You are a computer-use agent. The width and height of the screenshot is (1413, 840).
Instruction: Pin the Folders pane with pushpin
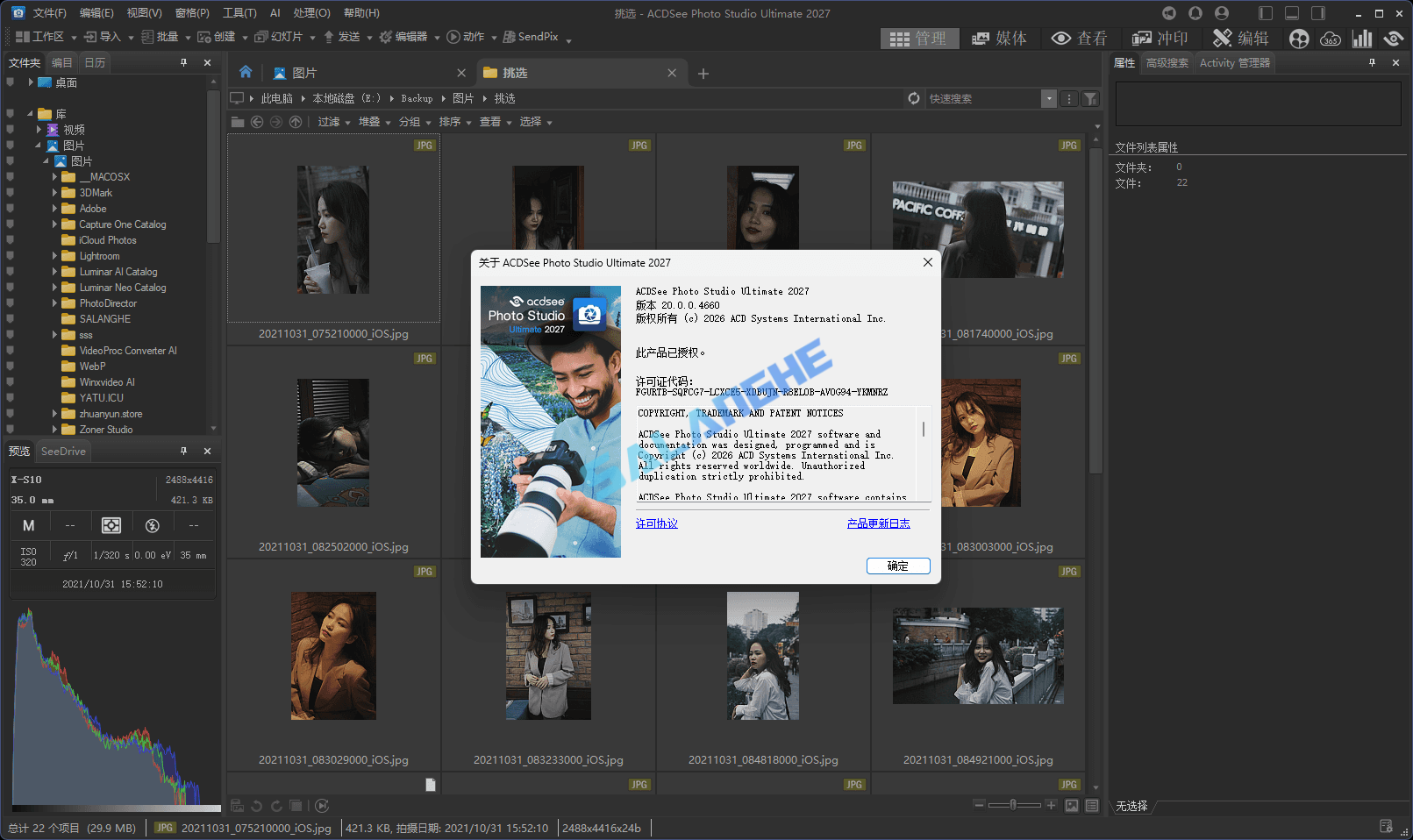pyautogui.click(x=183, y=62)
